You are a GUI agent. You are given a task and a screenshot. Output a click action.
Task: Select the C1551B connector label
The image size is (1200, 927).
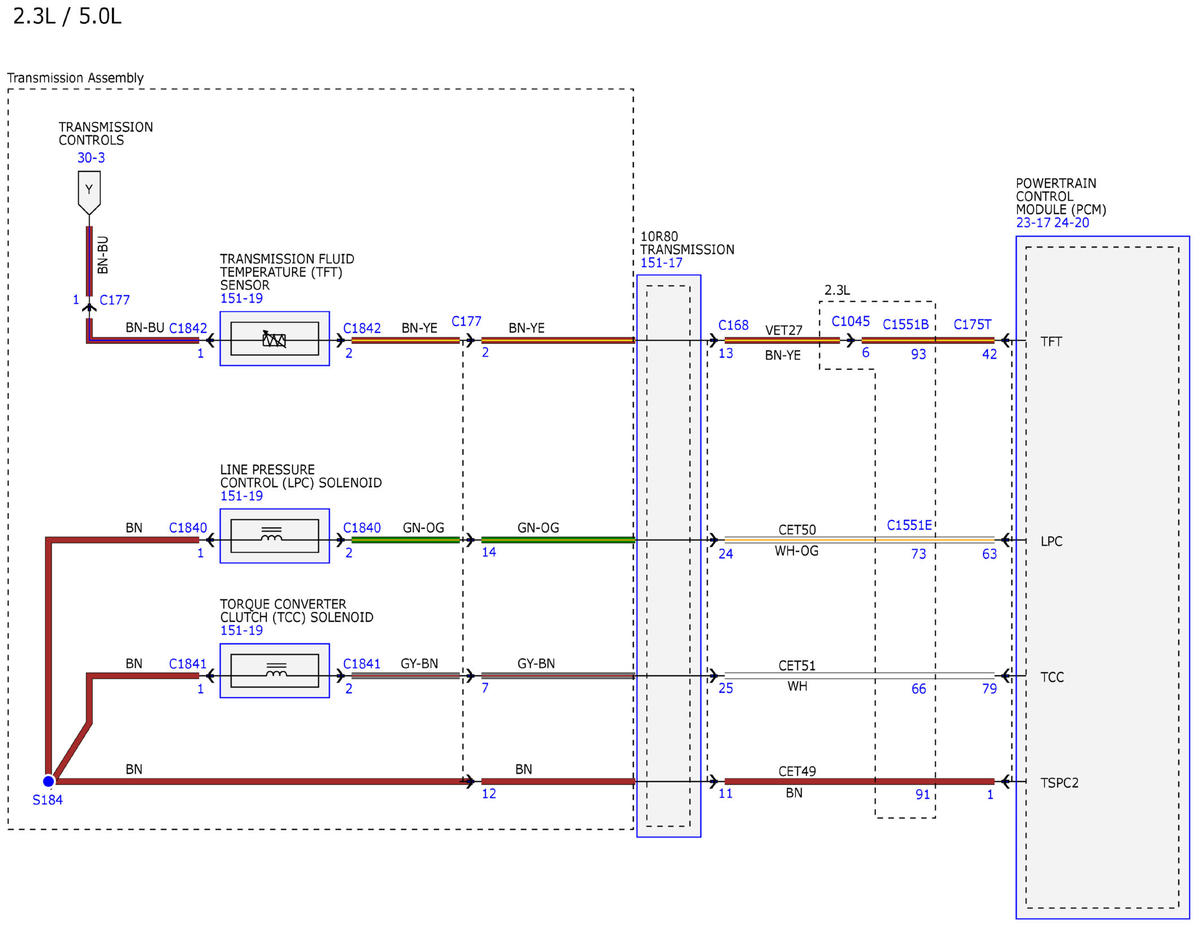pyautogui.click(x=906, y=324)
